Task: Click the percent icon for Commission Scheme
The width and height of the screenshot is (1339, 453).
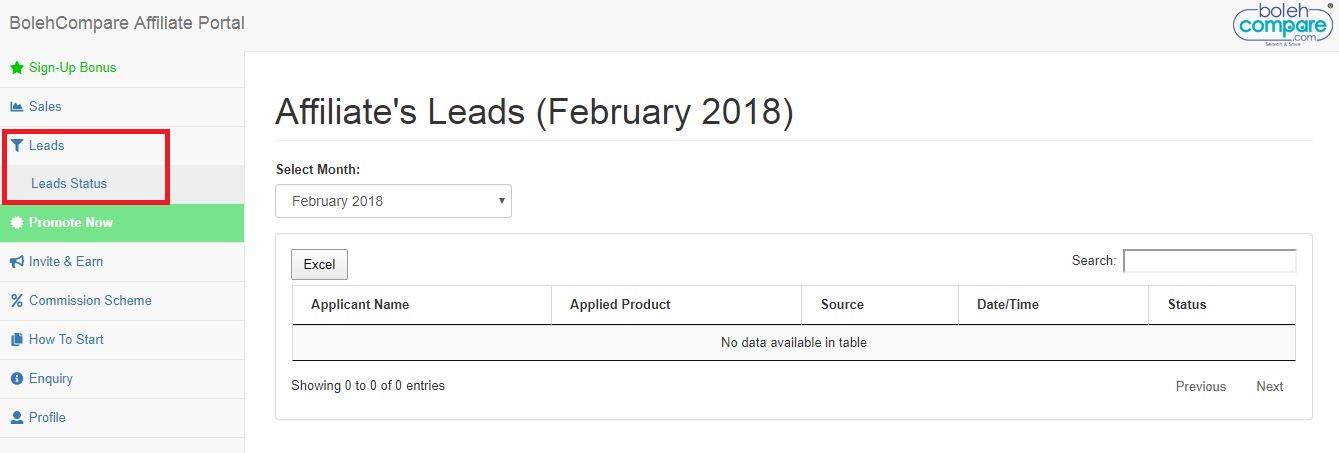Action: (16, 301)
